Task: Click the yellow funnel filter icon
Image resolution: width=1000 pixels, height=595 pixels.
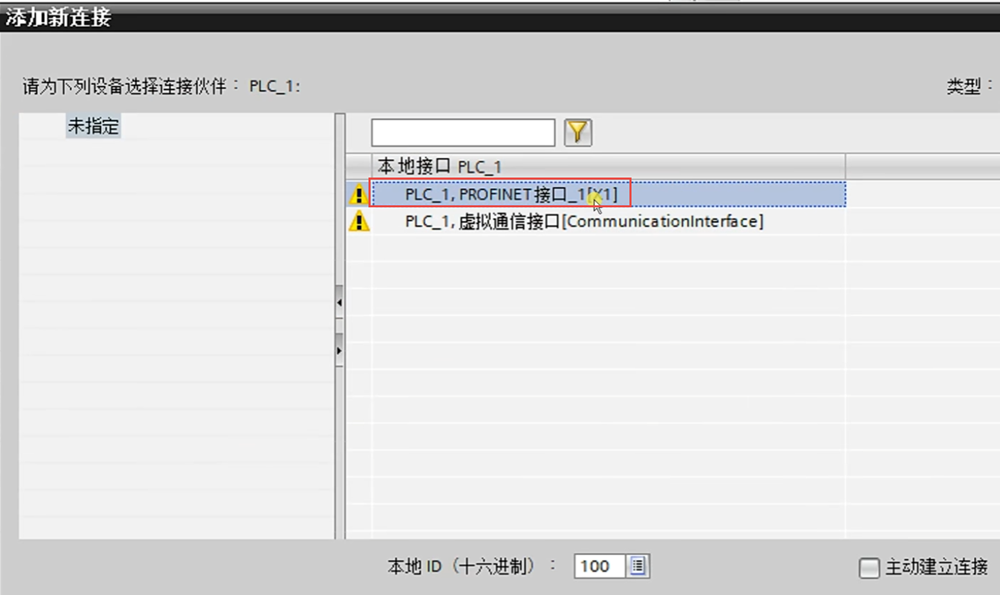Action: [x=578, y=133]
